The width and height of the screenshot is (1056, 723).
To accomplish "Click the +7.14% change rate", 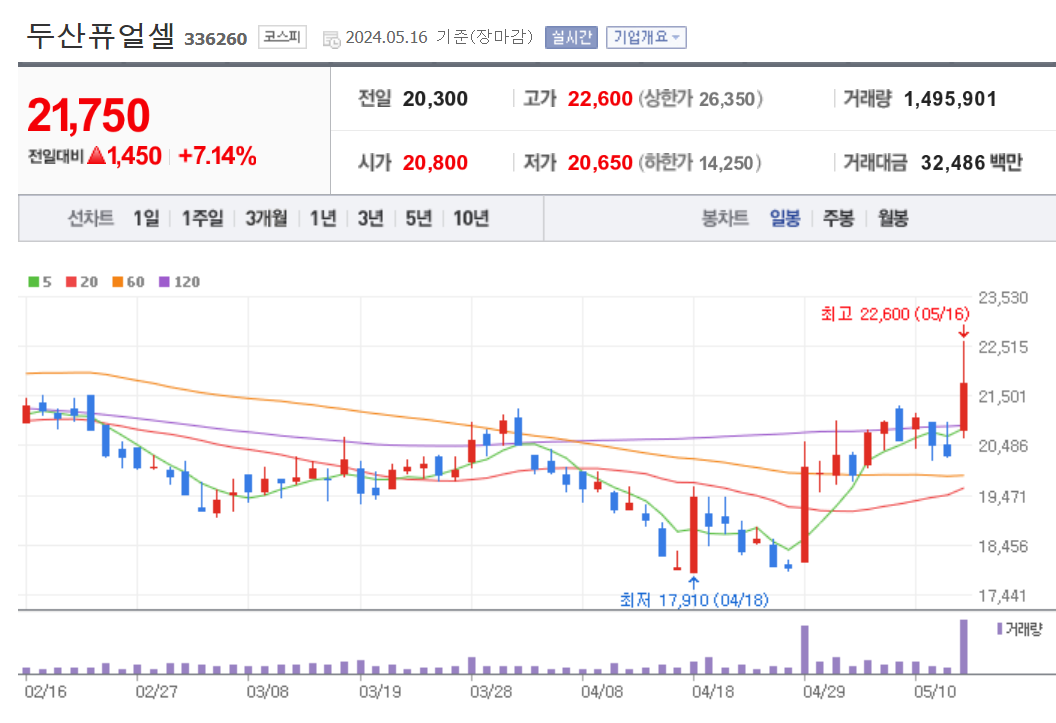I will tap(218, 156).
